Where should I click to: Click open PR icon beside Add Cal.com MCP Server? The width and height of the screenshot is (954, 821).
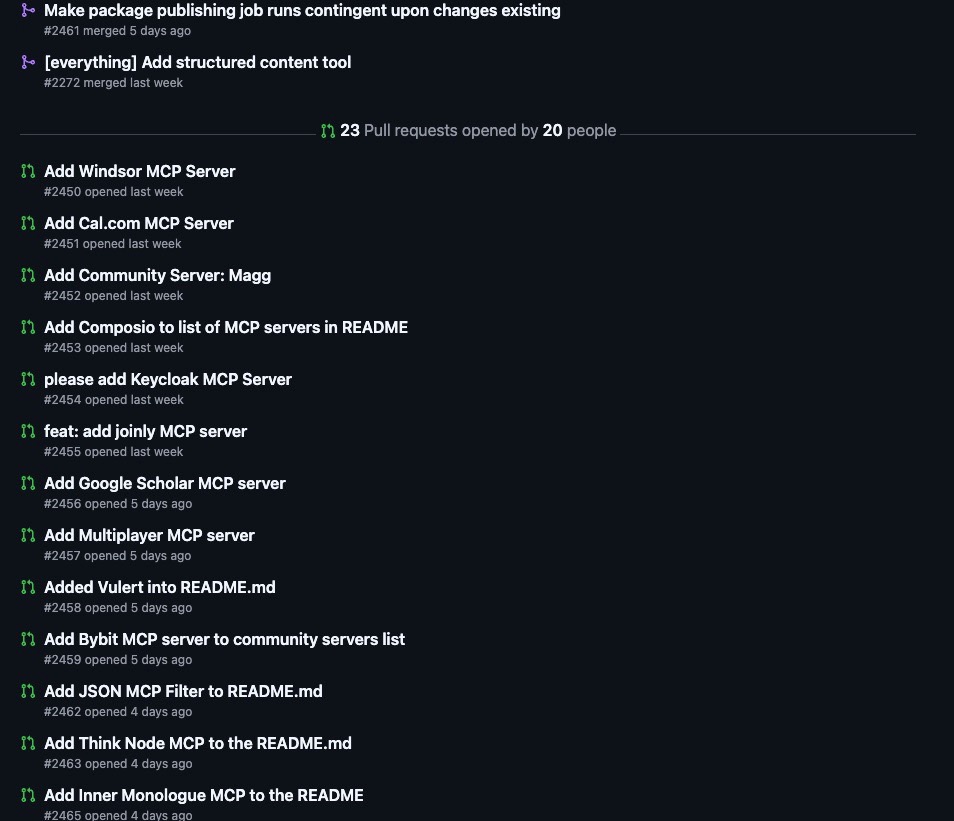[x=28, y=223]
